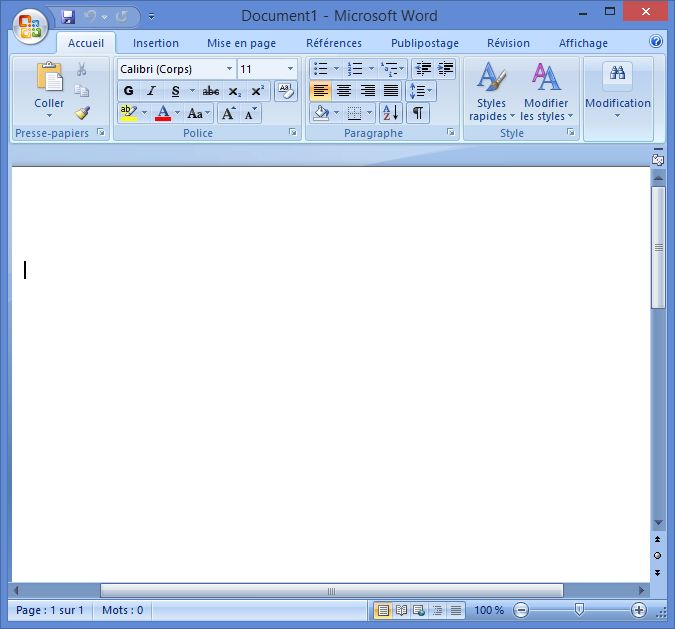Switch to the Affichage tab
The width and height of the screenshot is (675, 629).
click(x=583, y=43)
